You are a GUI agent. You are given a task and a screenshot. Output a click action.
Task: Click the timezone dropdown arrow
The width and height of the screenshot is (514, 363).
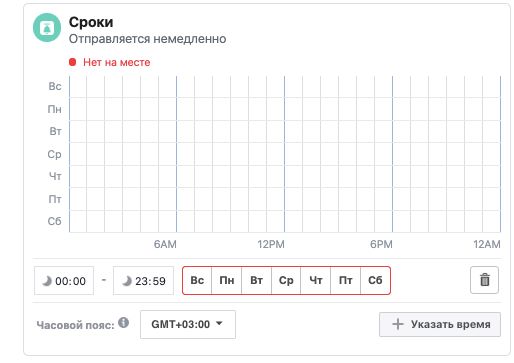[219, 323]
